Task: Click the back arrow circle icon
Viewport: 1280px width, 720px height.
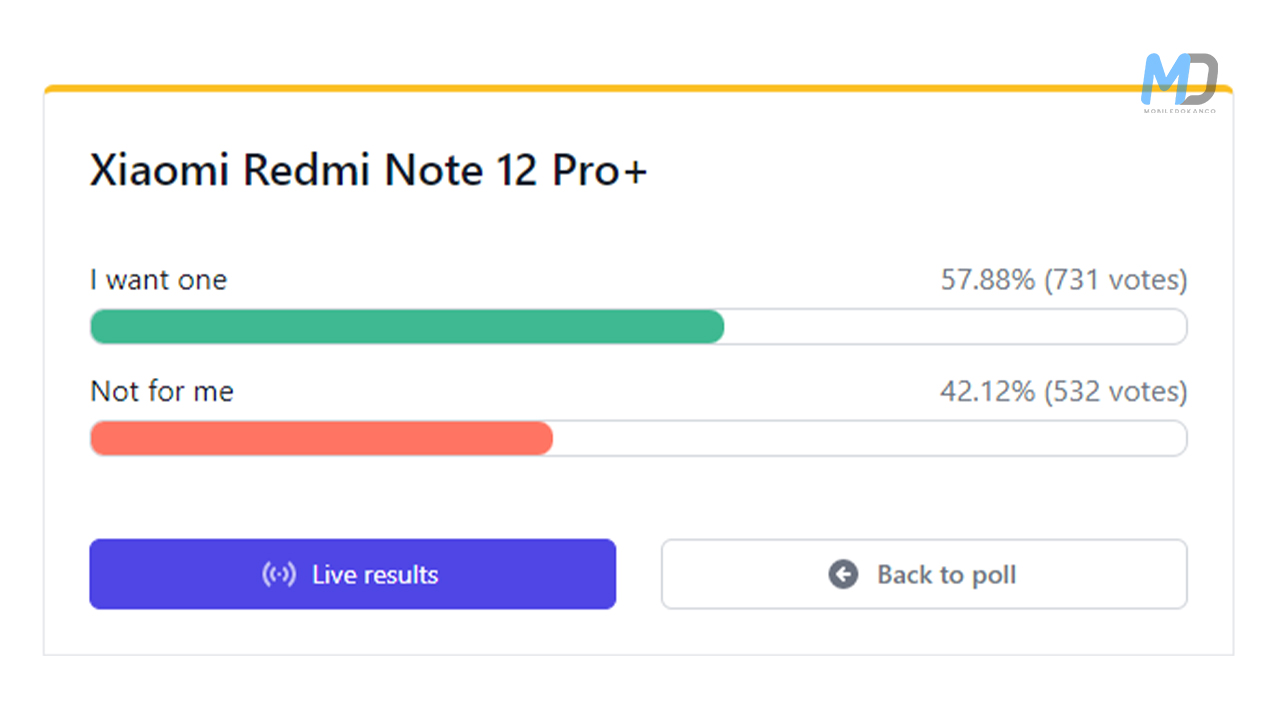Action: tap(843, 574)
